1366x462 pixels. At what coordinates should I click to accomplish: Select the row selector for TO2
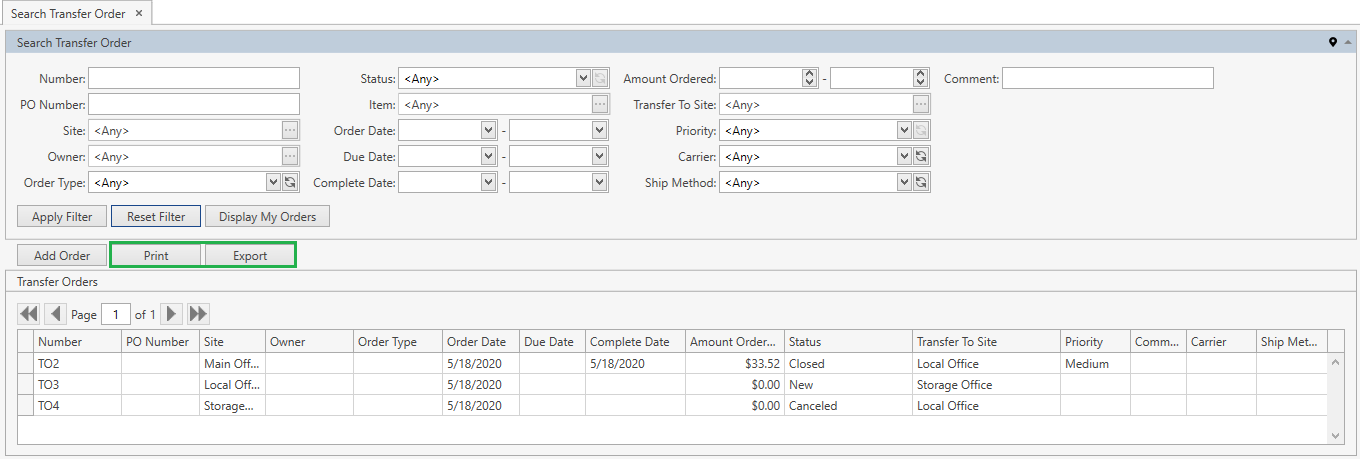(27, 364)
